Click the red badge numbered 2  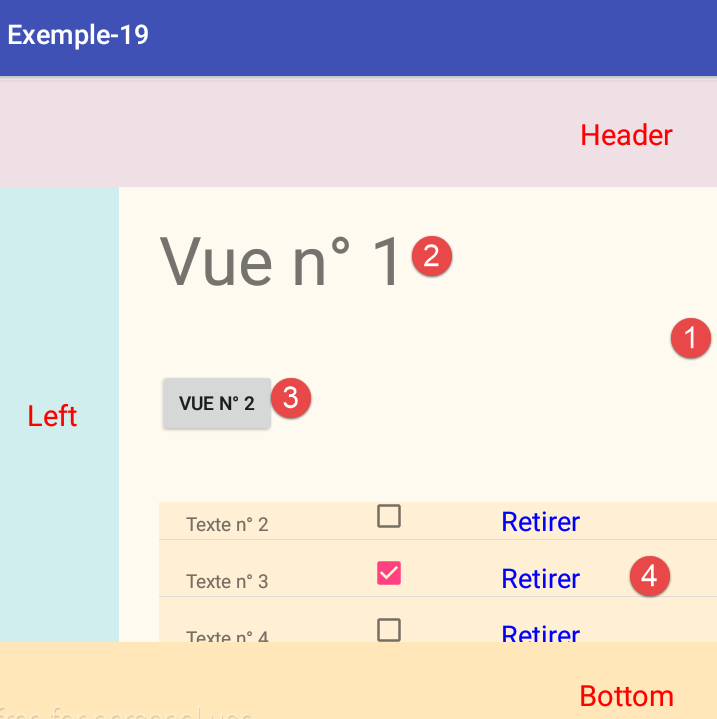(x=431, y=256)
